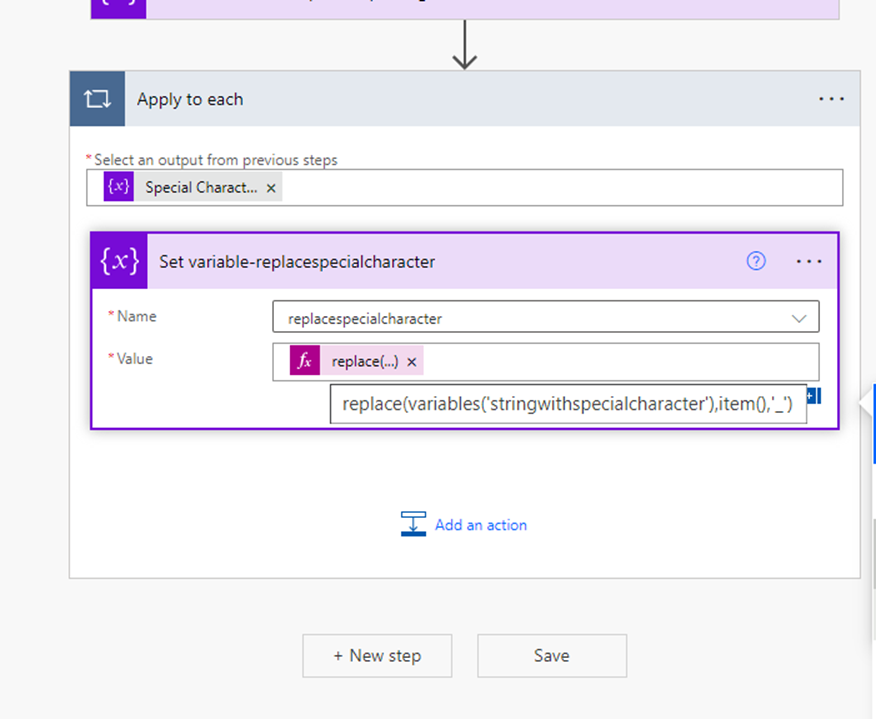
Task: Expand the Name dropdown chevron
Action: (x=799, y=318)
